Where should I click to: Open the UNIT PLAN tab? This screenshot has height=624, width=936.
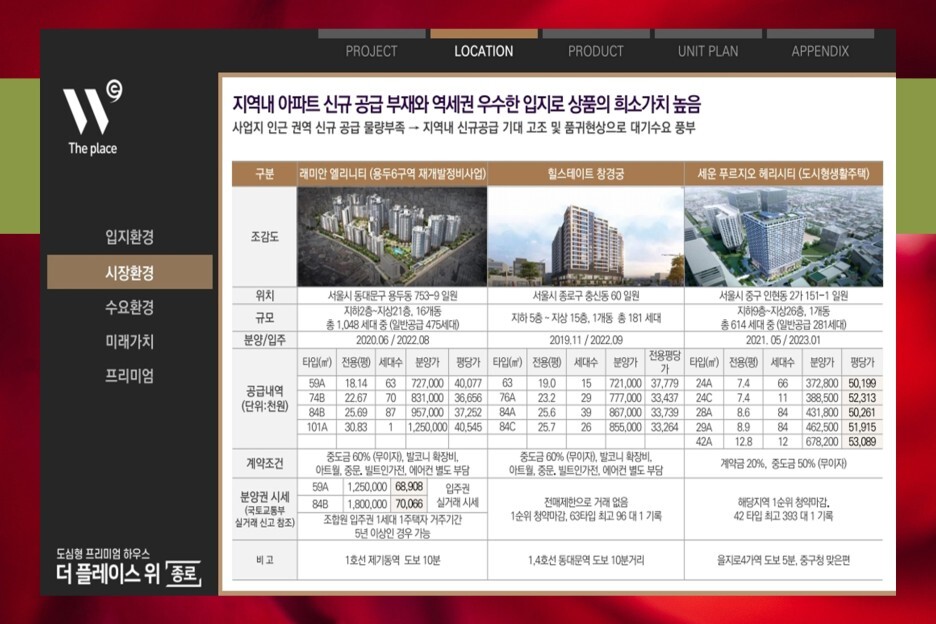point(708,51)
